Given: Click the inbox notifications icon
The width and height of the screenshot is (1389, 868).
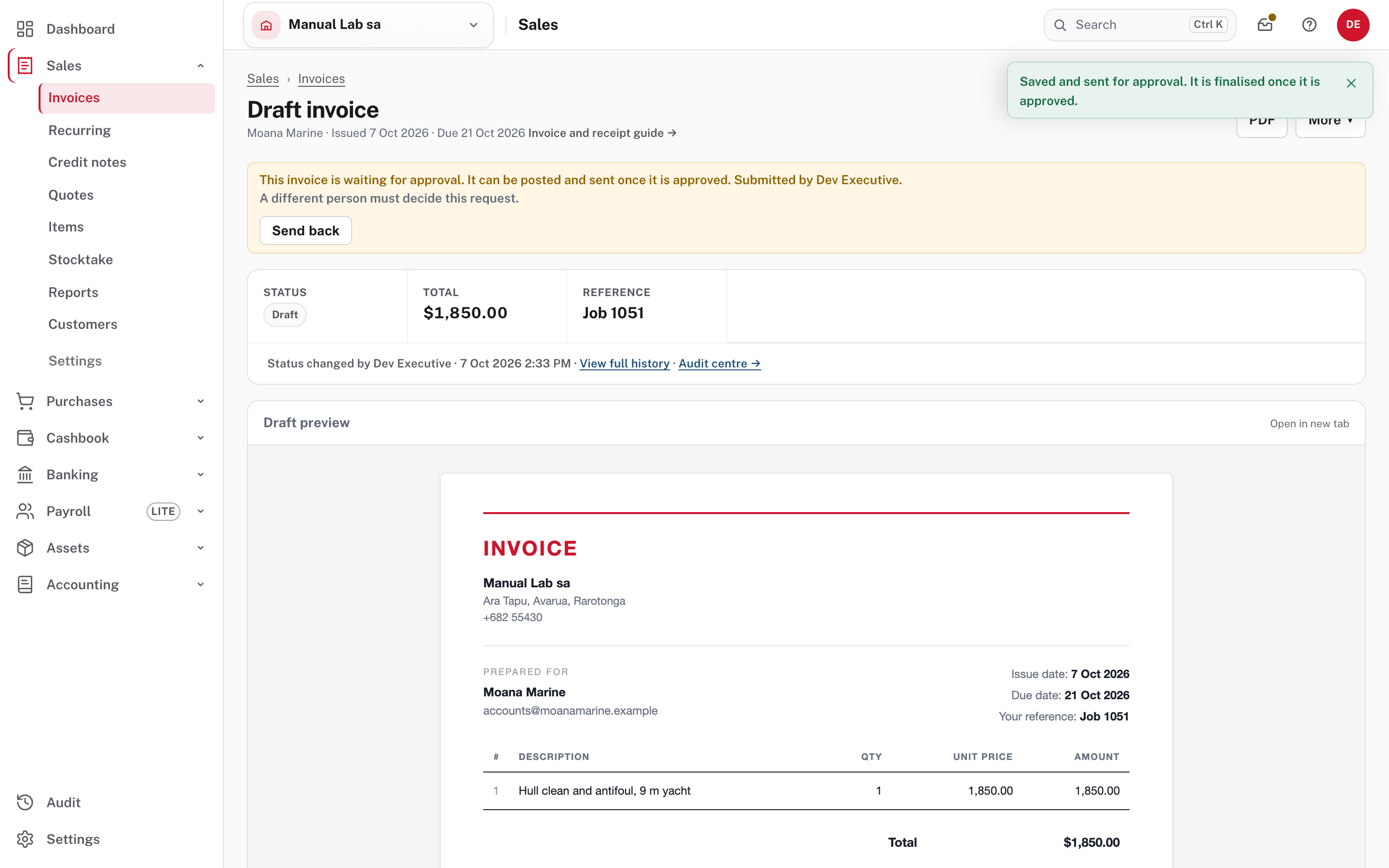Looking at the screenshot, I should [1265, 25].
